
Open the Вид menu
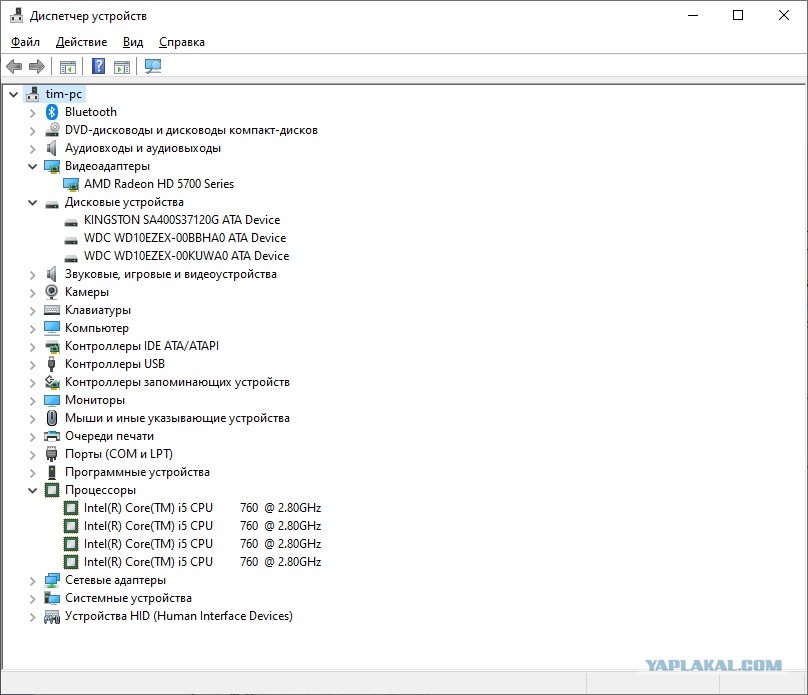pos(133,42)
